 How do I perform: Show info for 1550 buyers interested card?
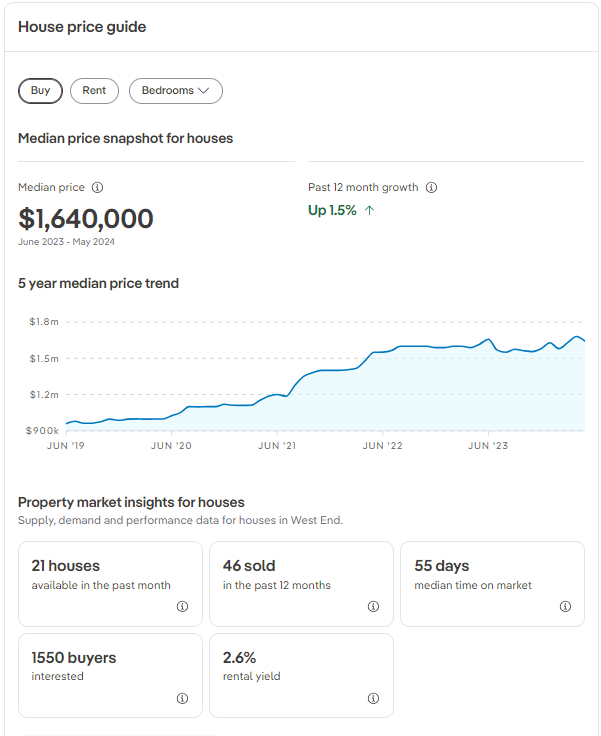pos(182,698)
